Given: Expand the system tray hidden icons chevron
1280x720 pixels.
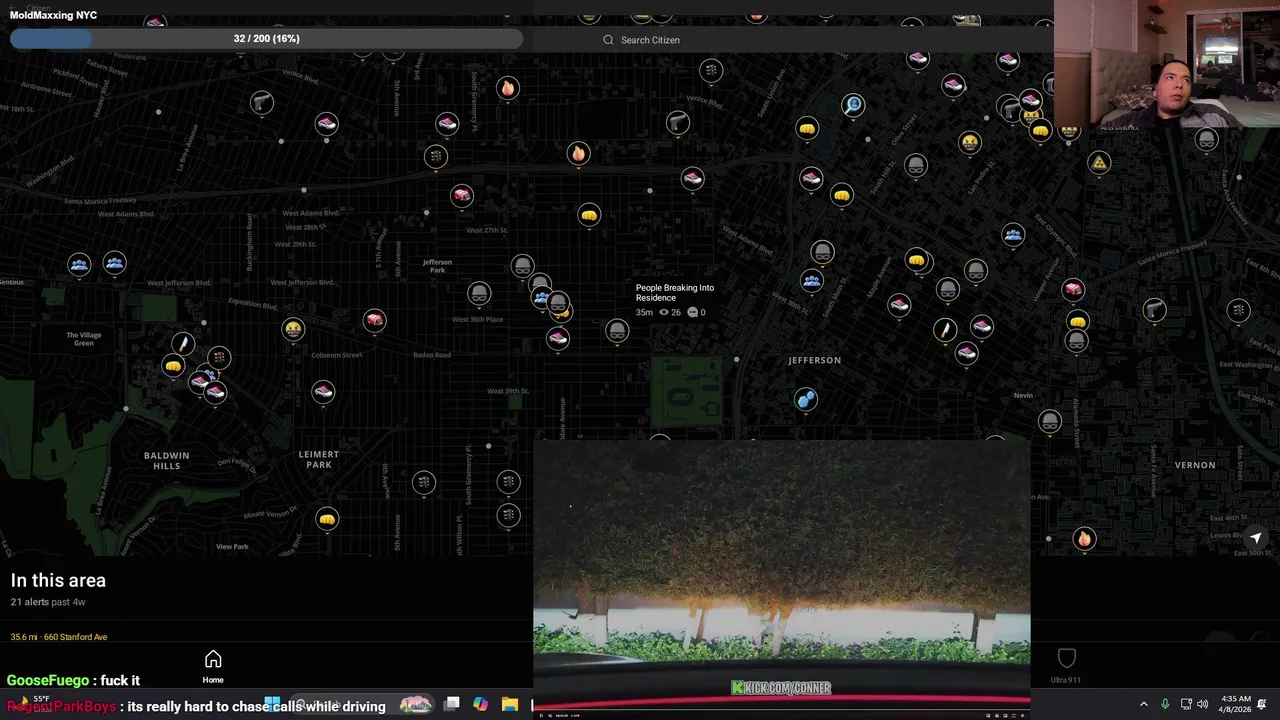Looking at the screenshot, I should 1144,705.
